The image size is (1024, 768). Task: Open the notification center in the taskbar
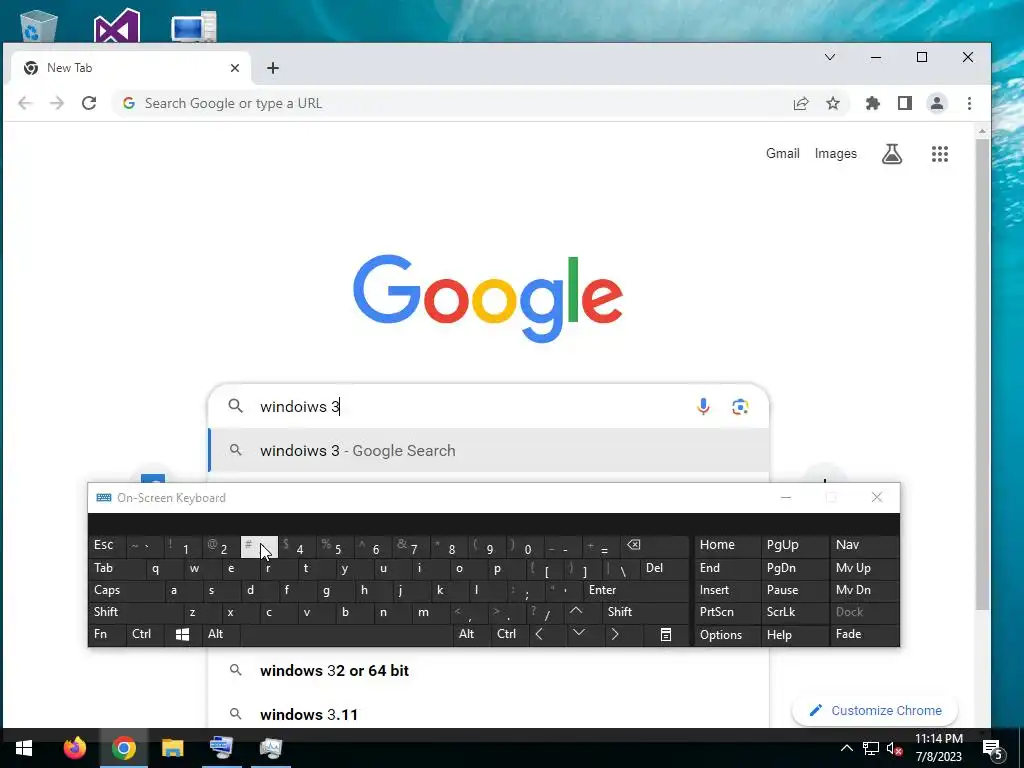pyautogui.click(x=993, y=748)
